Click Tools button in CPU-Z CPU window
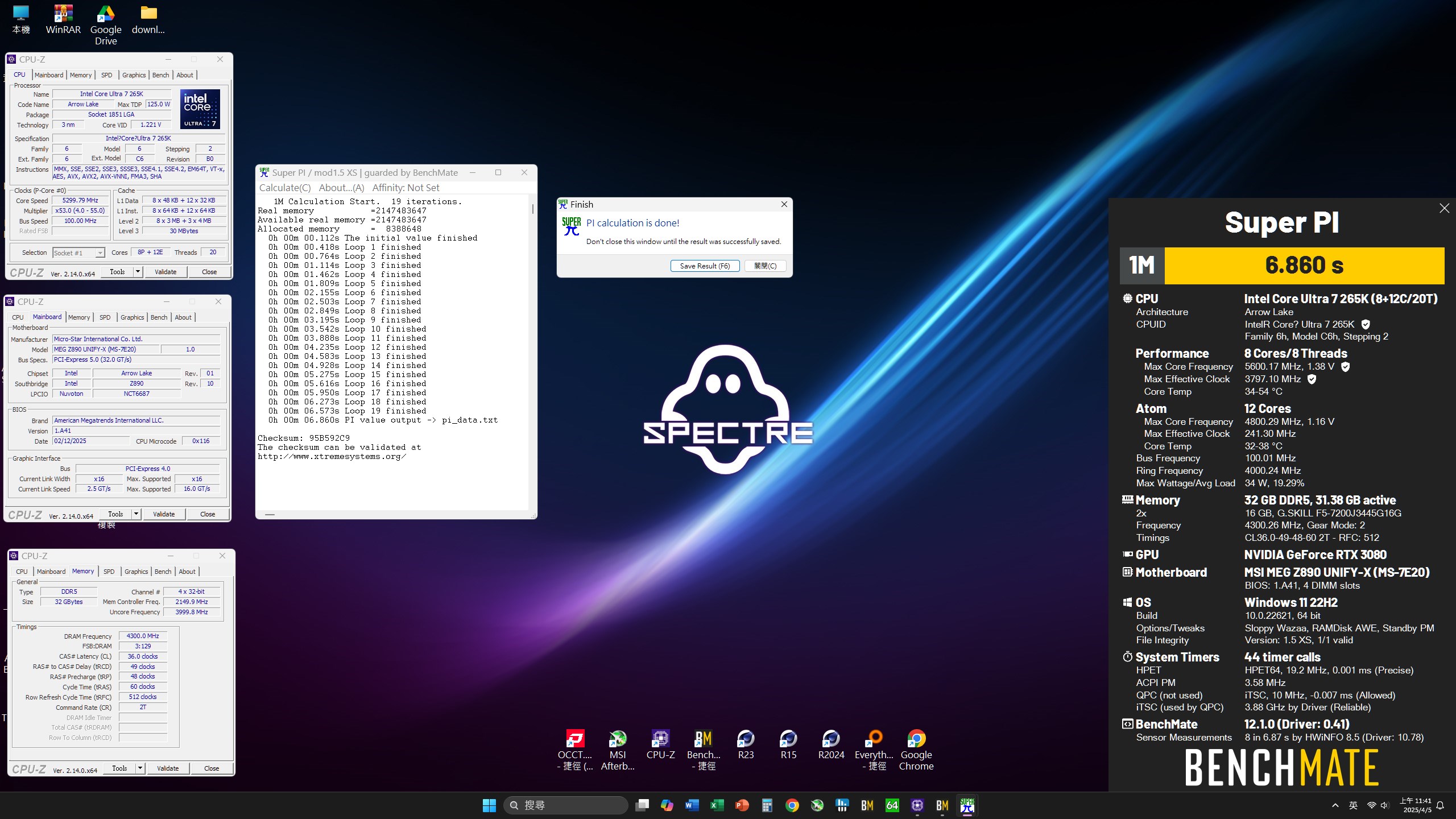The width and height of the screenshot is (1456, 819). pyautogui.click(x=117, y=272)
